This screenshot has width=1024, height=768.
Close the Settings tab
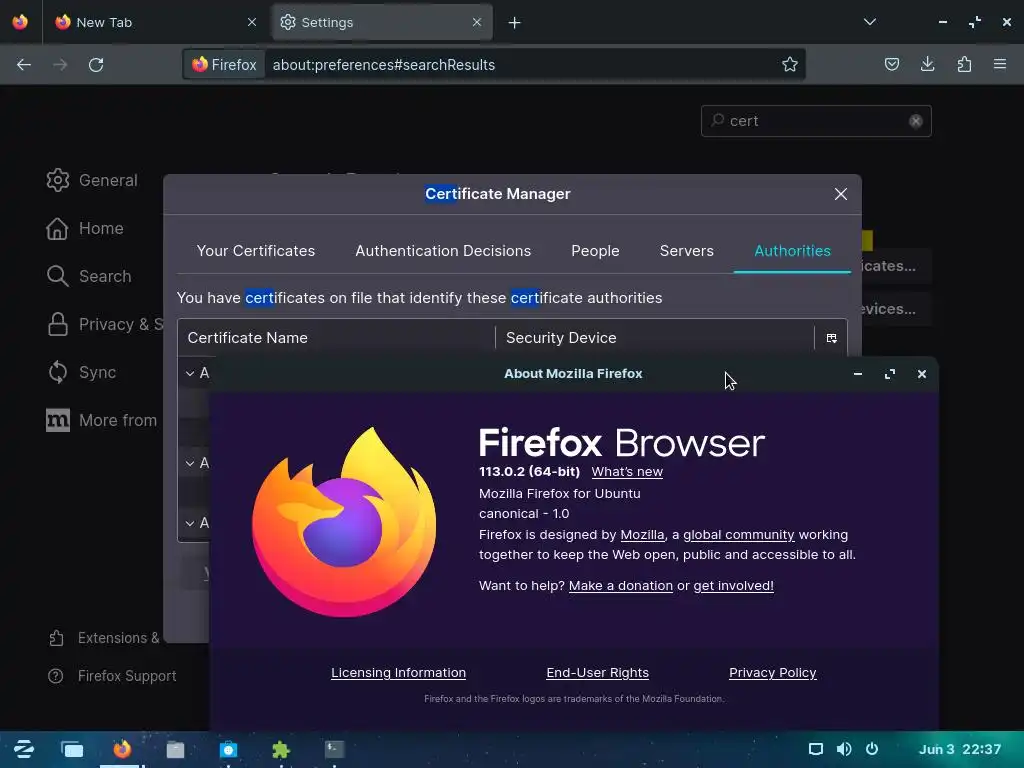point(477,22)
